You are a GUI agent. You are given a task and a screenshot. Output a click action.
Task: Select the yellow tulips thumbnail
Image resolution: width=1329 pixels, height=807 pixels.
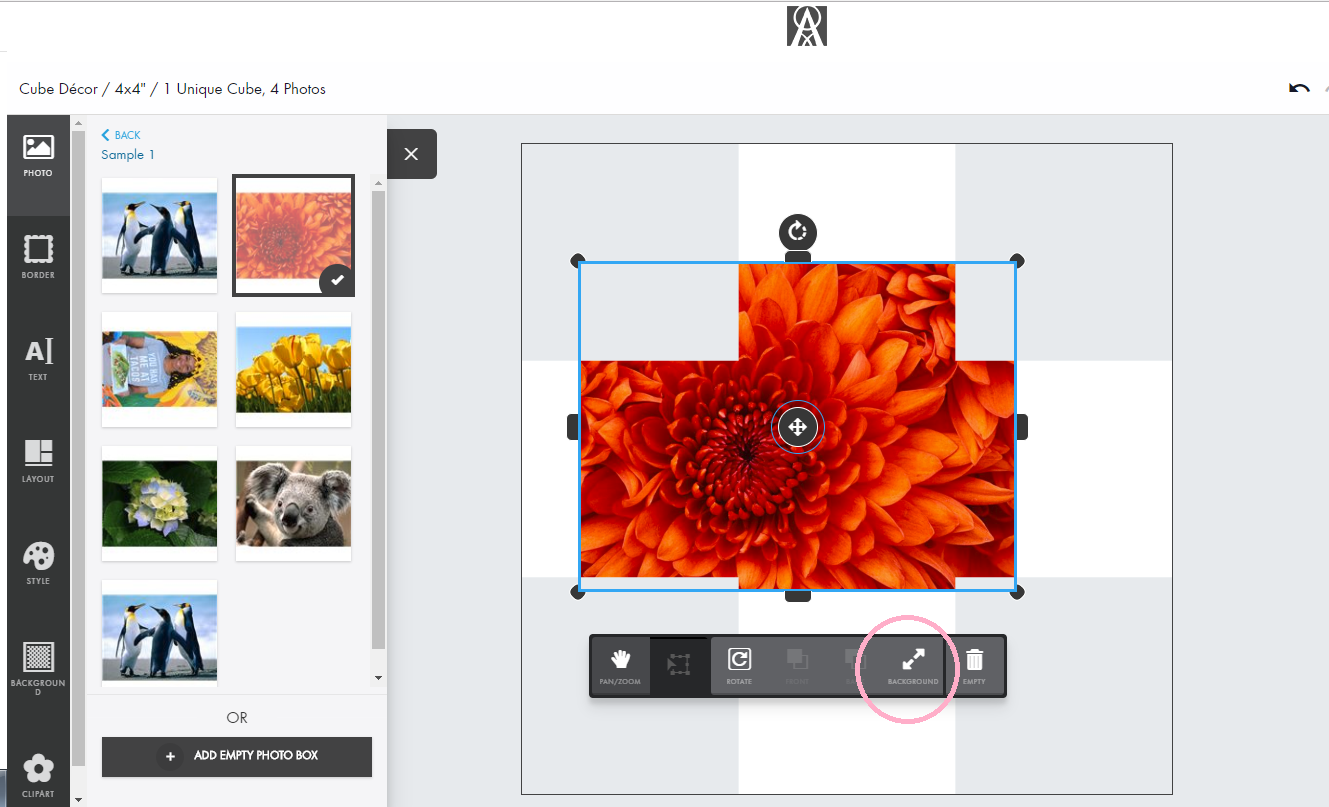coord(293,369)
